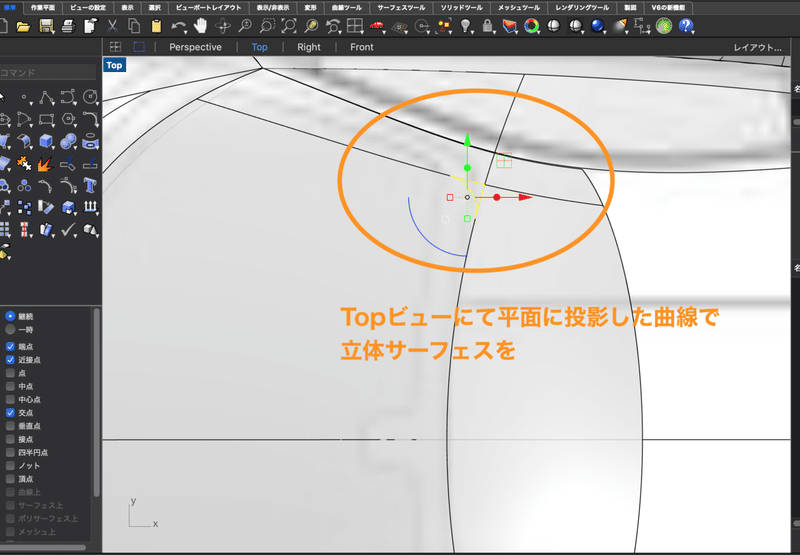
Task: Expand the Save icon dropdown arrow
Action: [54, 32]
